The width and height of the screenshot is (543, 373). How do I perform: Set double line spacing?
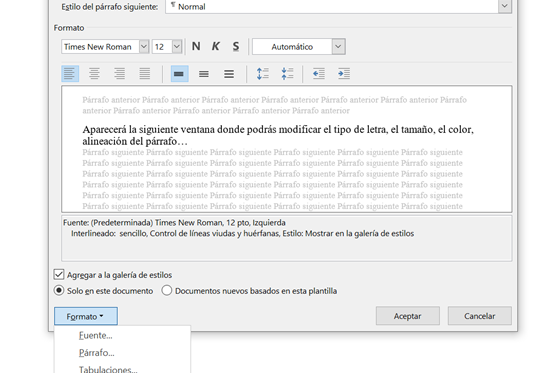[x=229, y=73]
